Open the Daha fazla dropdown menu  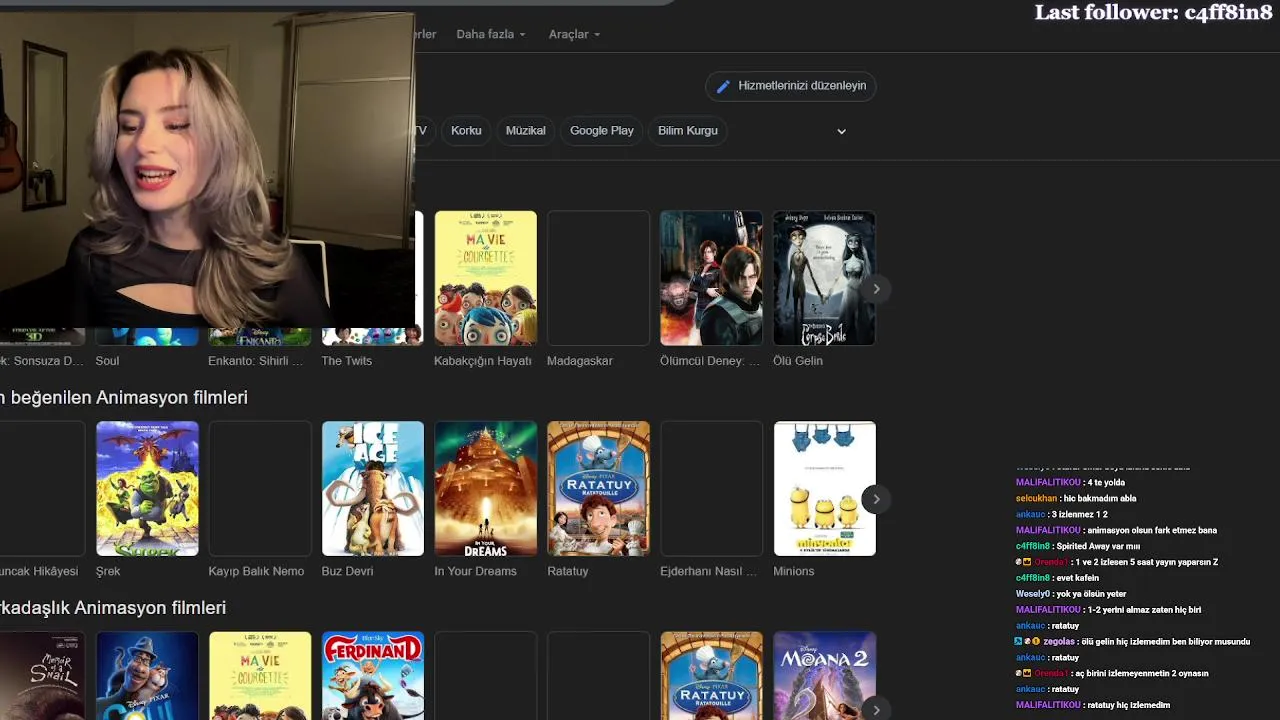point(490,34)
